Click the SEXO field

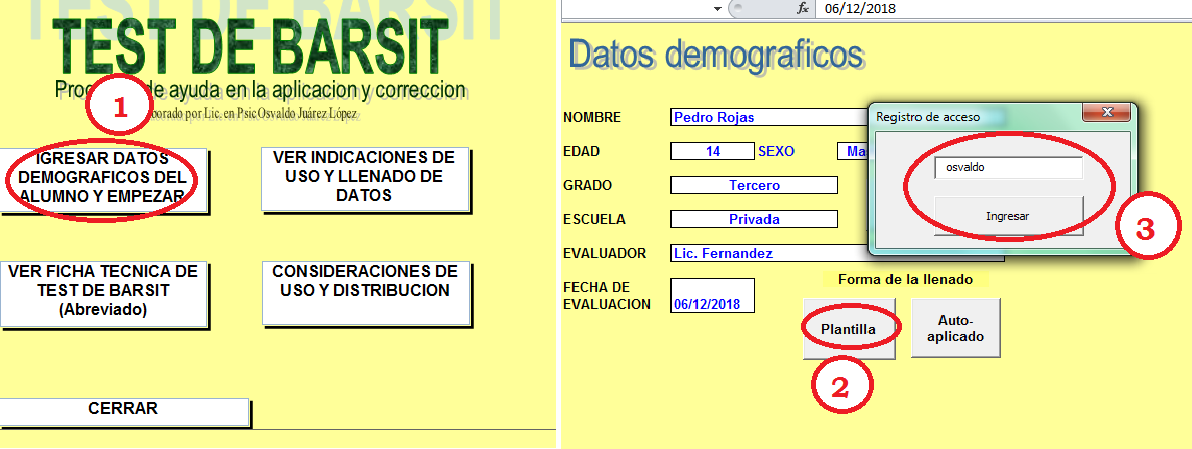(853, 151)
